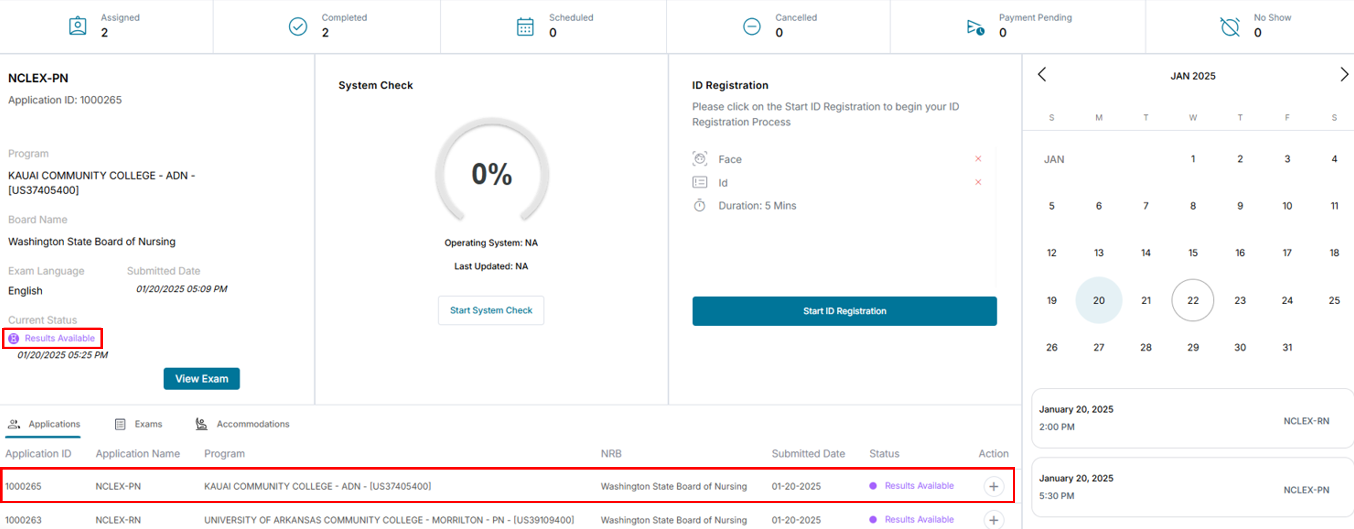
Task: Go to the next calendar month
Action: coord(1344,74)
